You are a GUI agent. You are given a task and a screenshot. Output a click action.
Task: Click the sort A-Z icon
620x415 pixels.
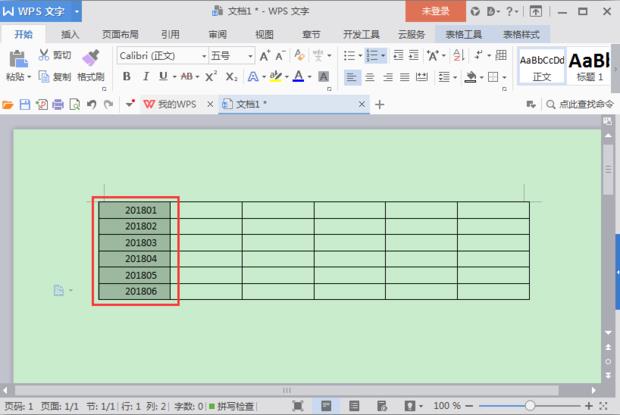pyautogui.click(x=459, y=55)
